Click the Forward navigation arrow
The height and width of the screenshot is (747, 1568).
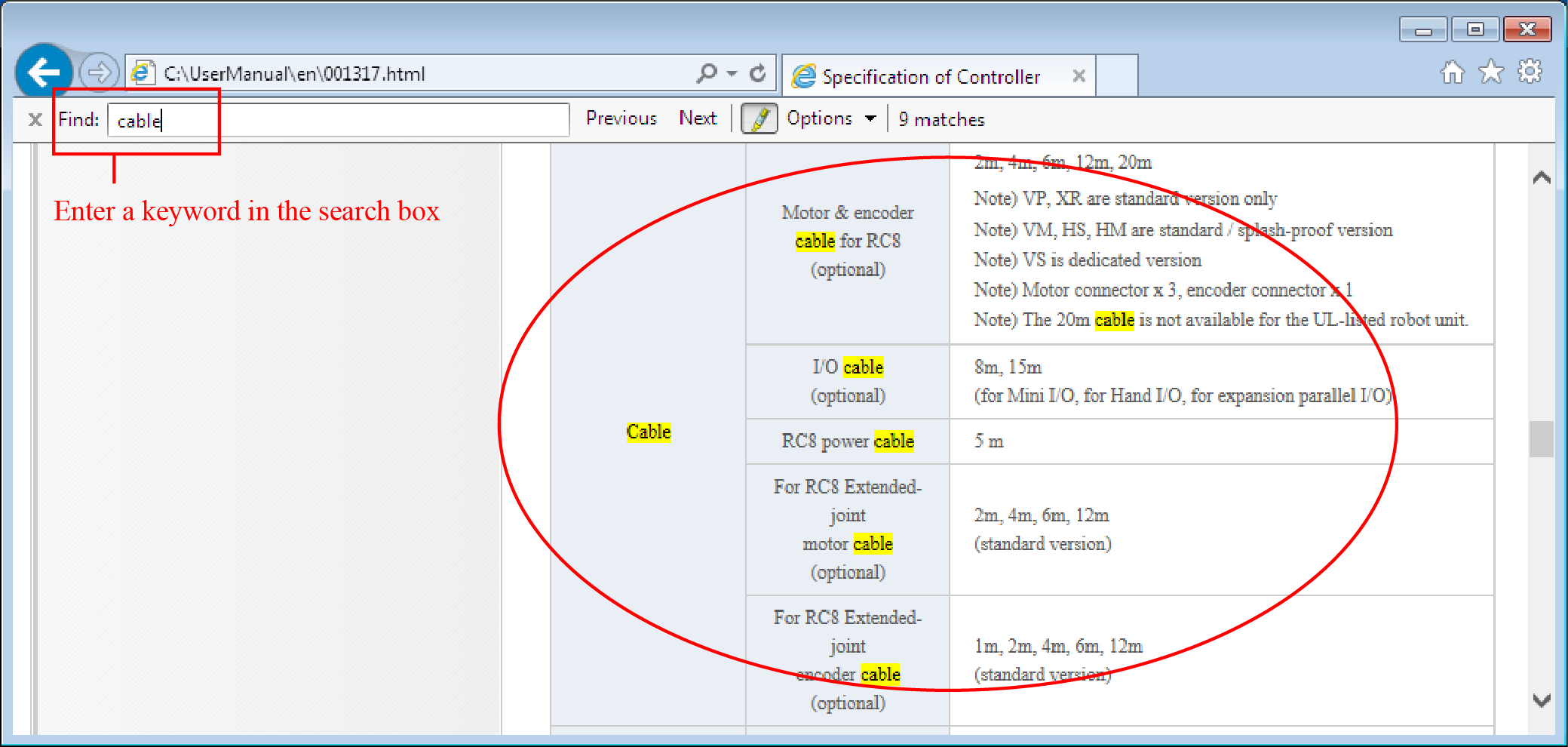click(99, 73)
